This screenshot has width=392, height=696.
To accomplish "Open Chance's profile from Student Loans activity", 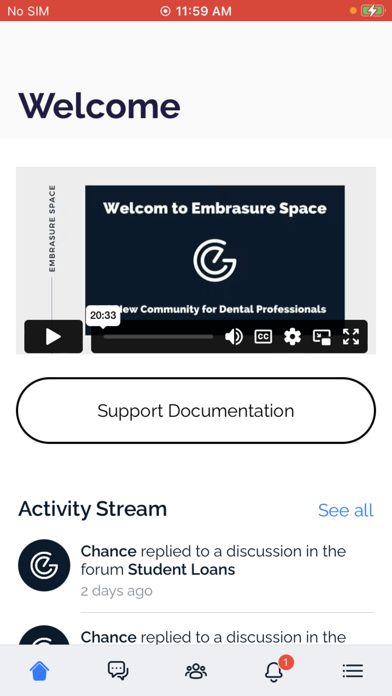I will [108, 551].
